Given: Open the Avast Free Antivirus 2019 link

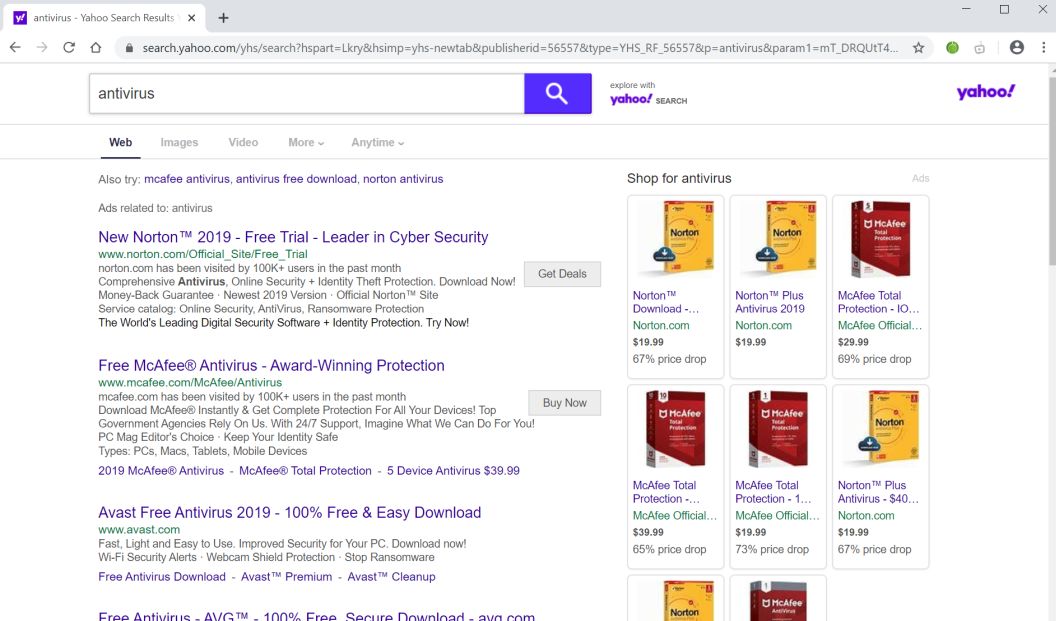Looking at the screenshot, I should coord(289,512).
